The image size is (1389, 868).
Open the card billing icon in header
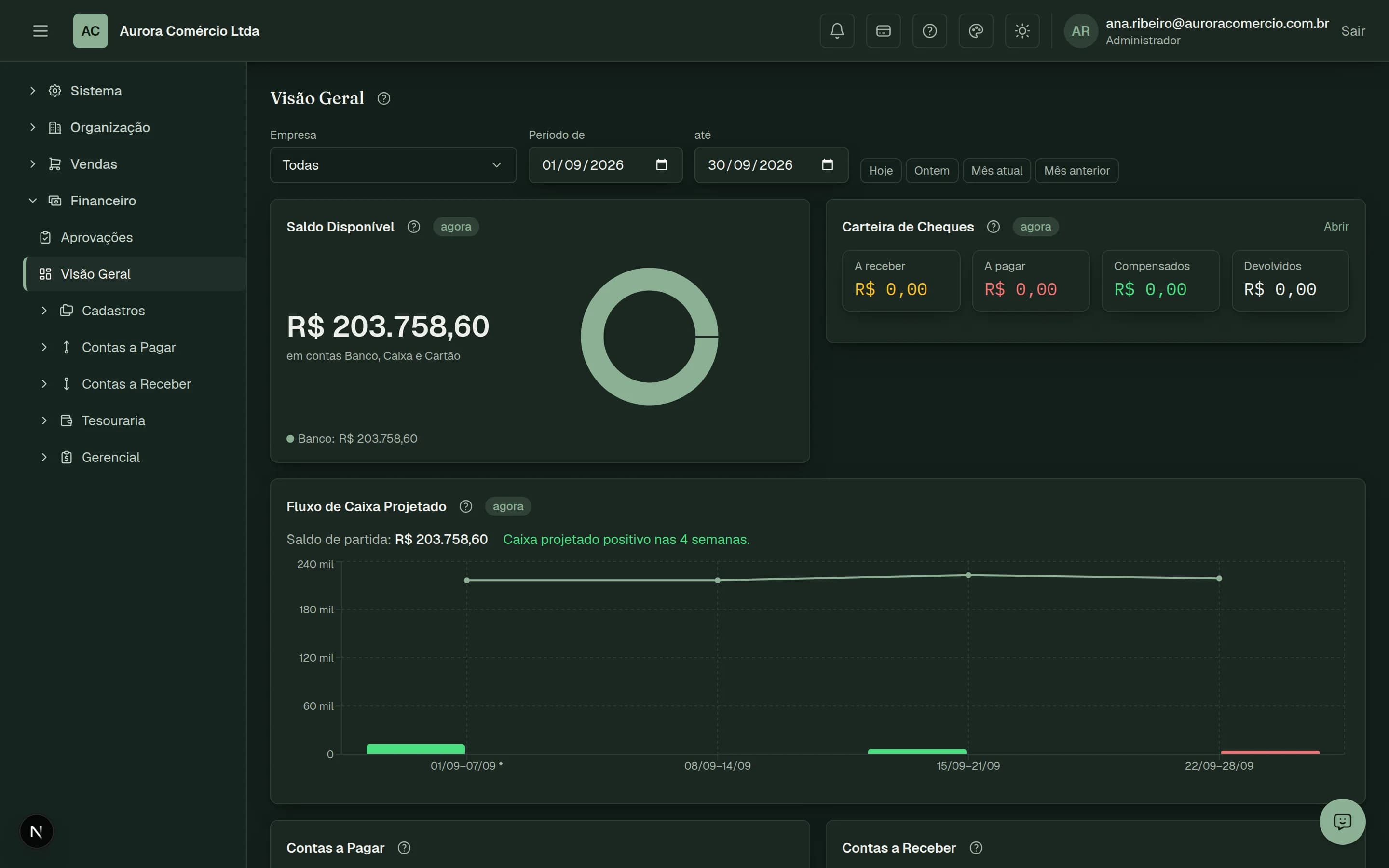884,31
